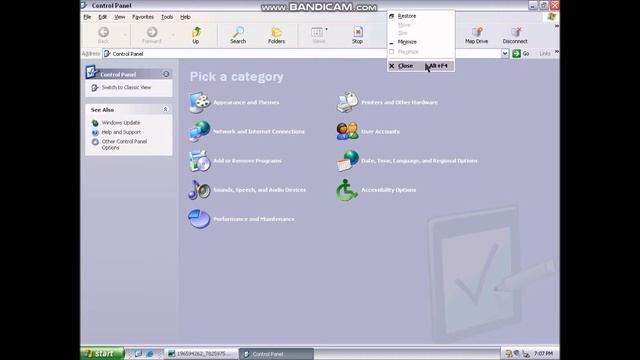The height and width of the screenshot is (360, 640).
Task: Open Other Control Panel Options link
Action: click(124, 144)
